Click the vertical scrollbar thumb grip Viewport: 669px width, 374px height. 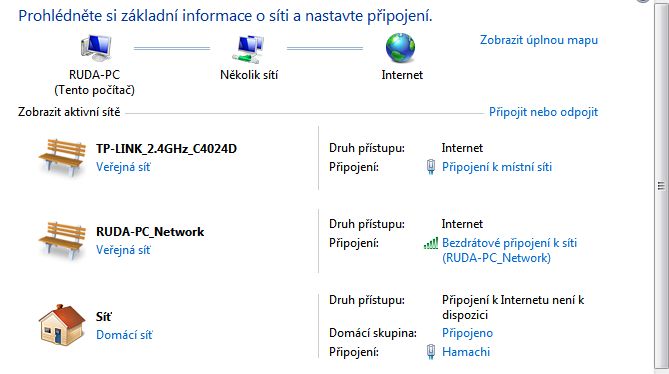tap(661, 186)
